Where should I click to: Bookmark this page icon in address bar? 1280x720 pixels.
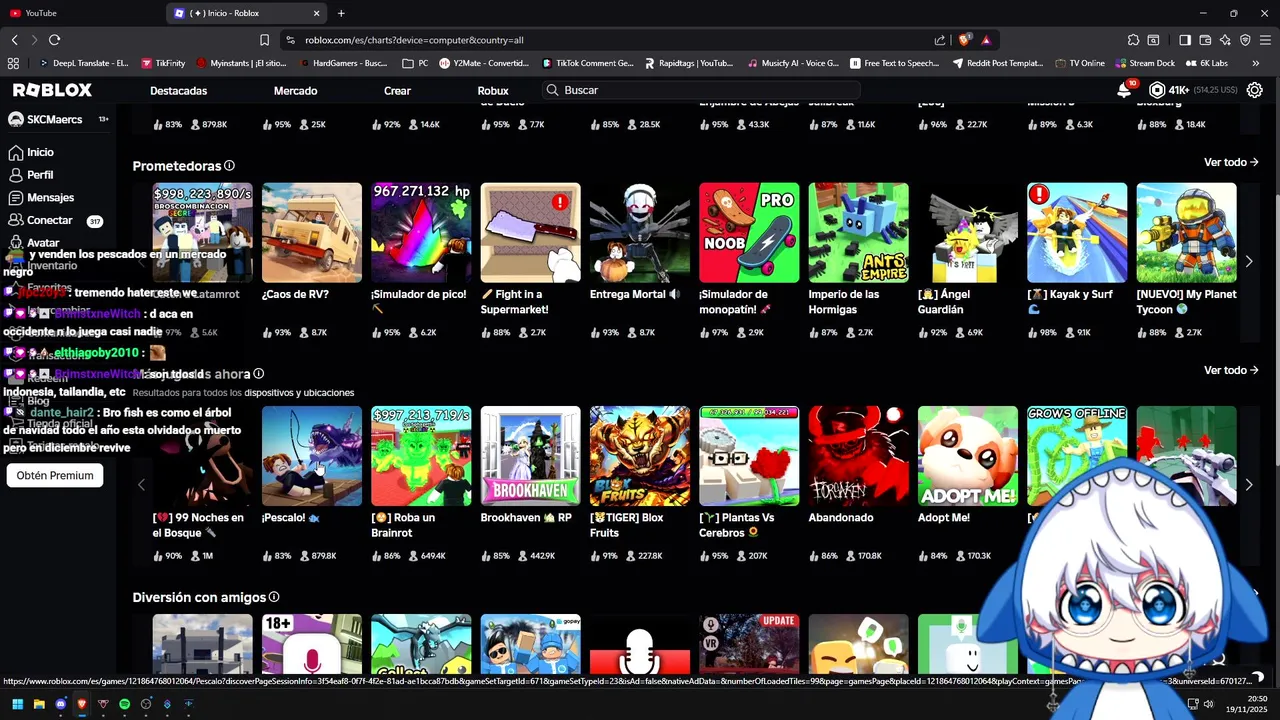pos(264,40)
